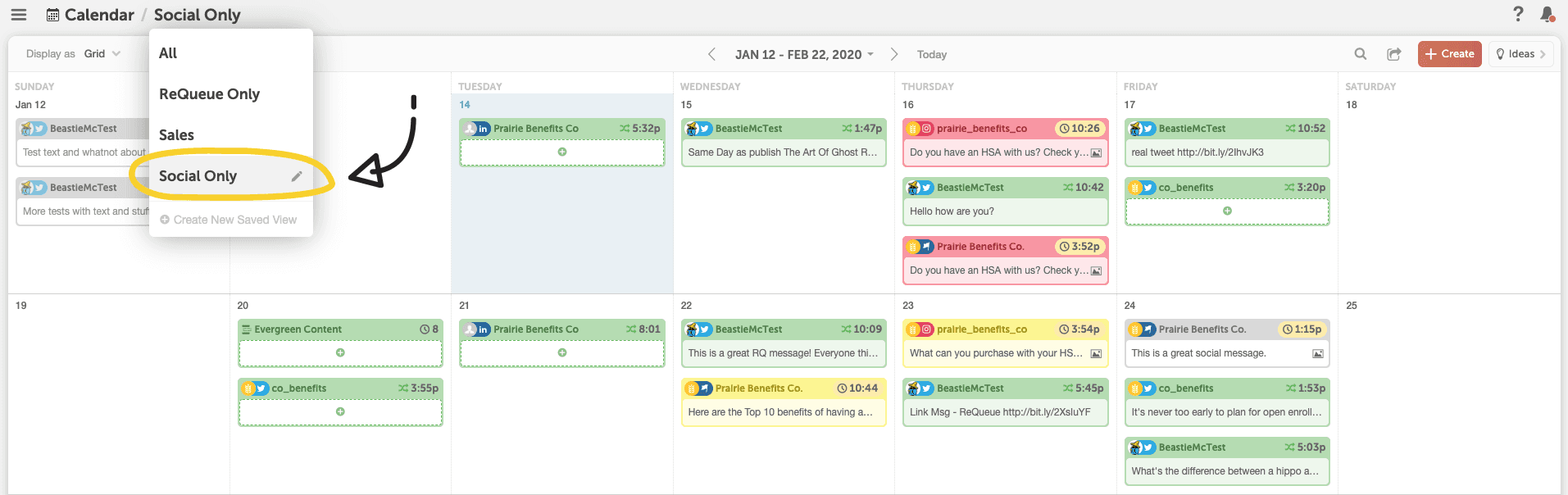Screen dimensions: 1568x495
Task: Click the shuffle icon on the BeastieMcTest 10:52 card
Action: (1290, 129)
